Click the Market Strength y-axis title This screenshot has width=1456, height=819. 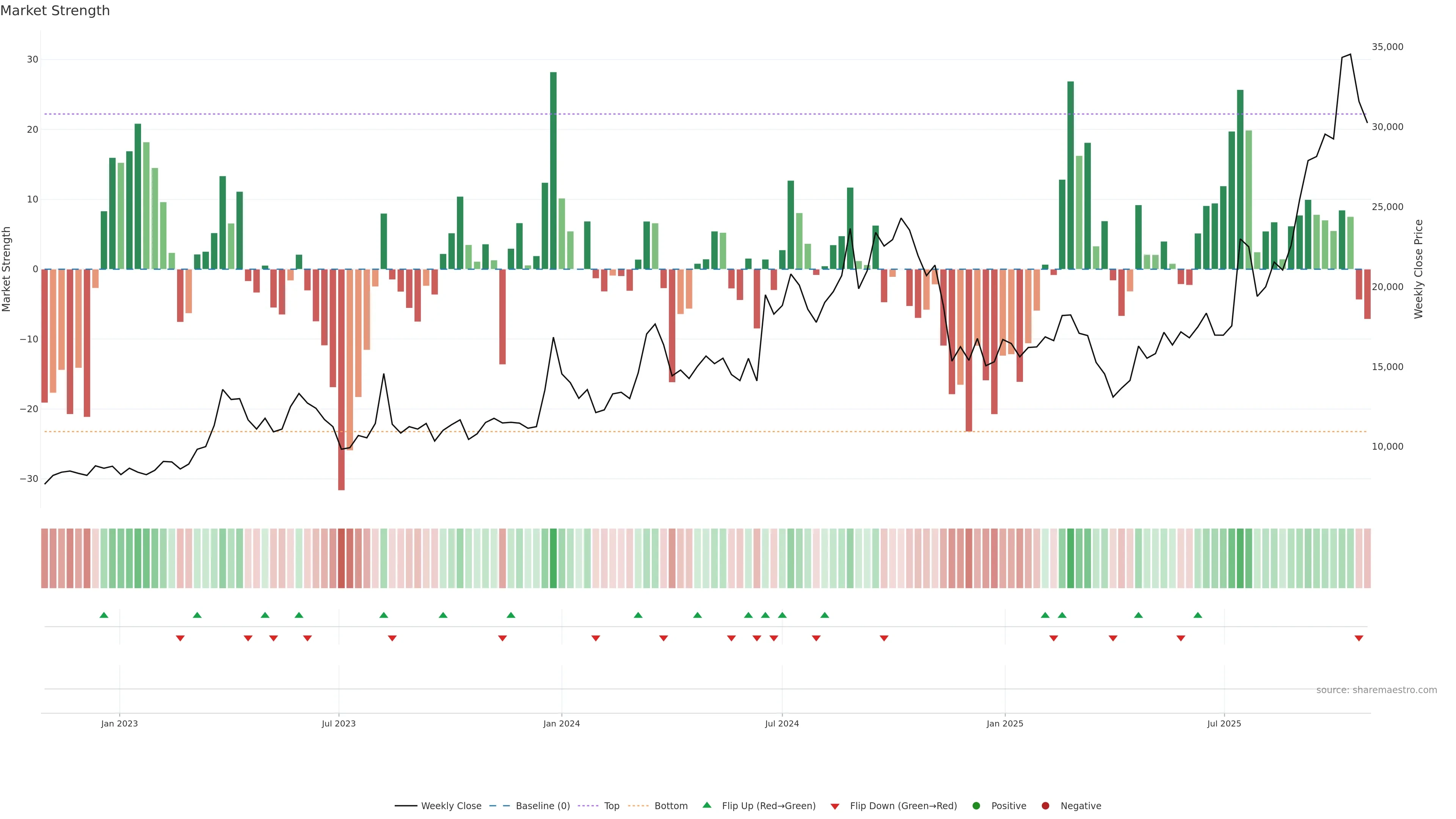pyautogui.click(x=7, y=269)
